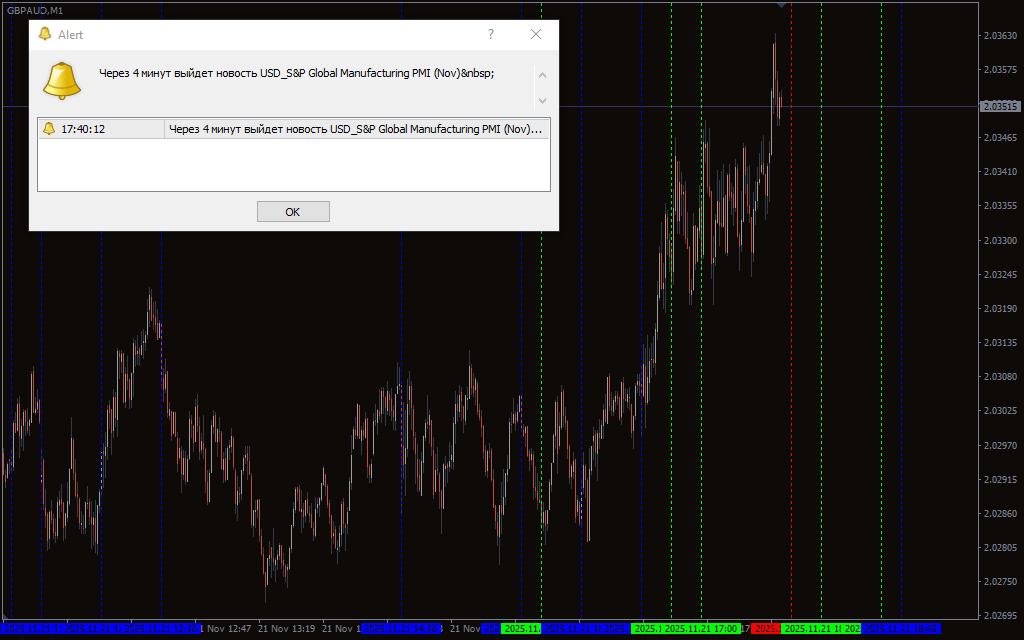Viewport: 1024px width, 640px height.
Task: Click the Alert dialog title text
Action: 71,35
